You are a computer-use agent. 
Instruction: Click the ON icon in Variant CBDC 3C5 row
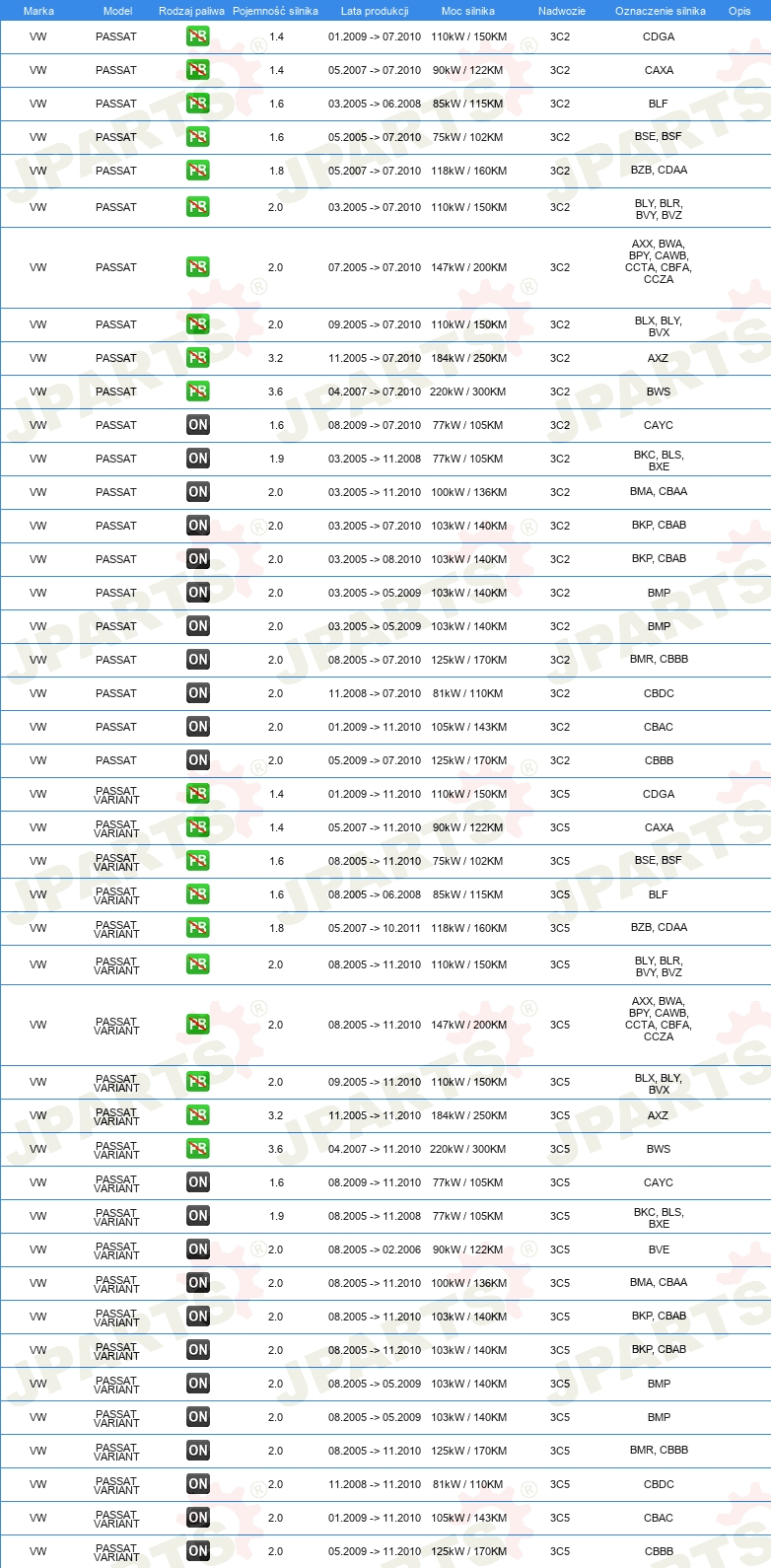point(198,1484)
